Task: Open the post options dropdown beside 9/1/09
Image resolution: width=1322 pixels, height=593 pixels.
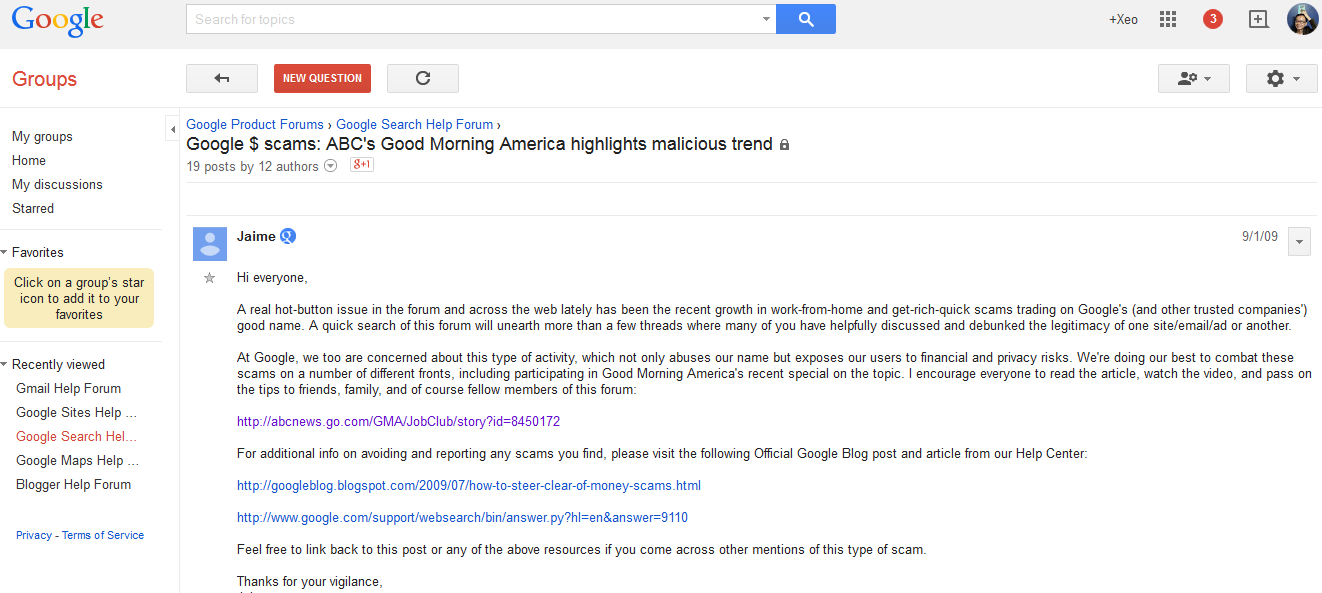Action: (x=1300, y=242)
